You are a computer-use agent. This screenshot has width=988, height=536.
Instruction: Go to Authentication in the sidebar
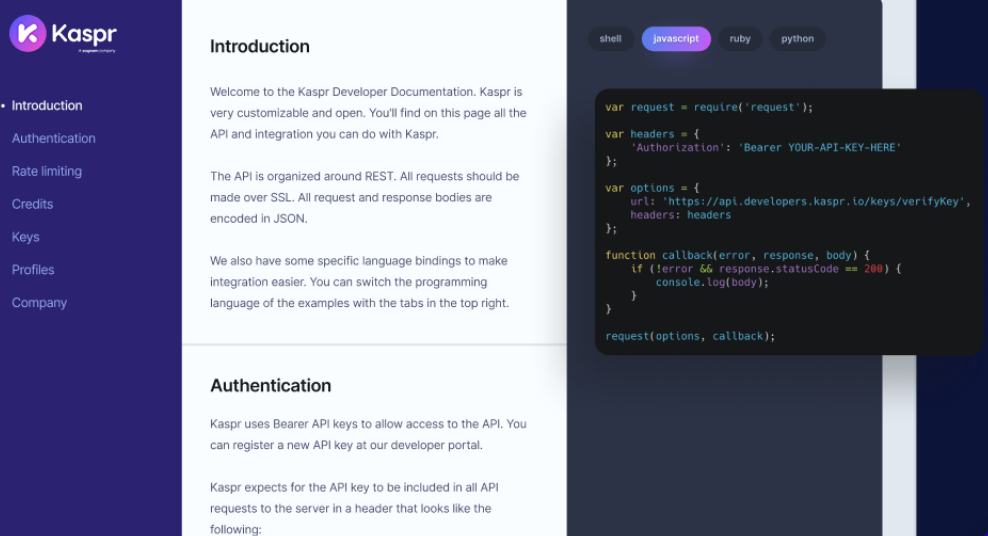pos(54,139)
